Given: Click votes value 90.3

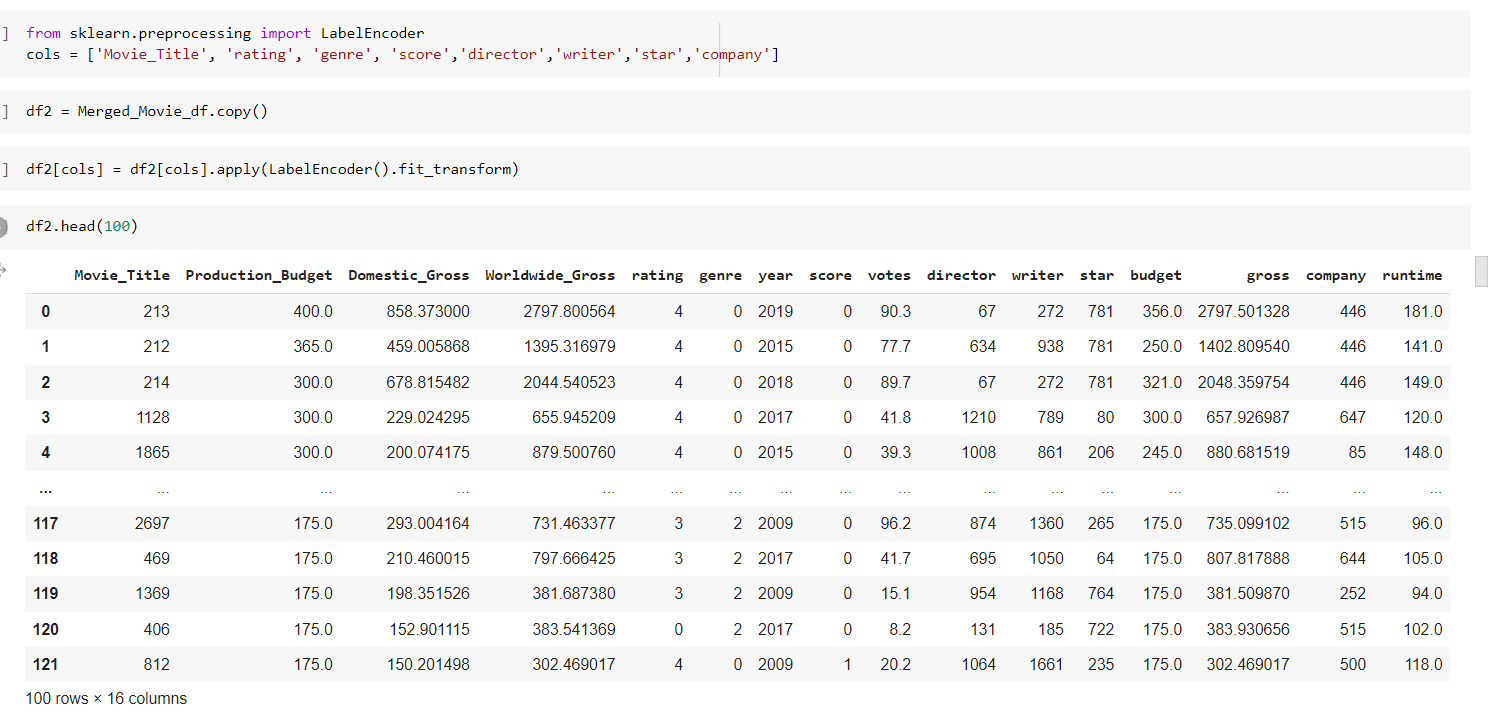Looking at the screenshot, I should (x=896, y=311).
